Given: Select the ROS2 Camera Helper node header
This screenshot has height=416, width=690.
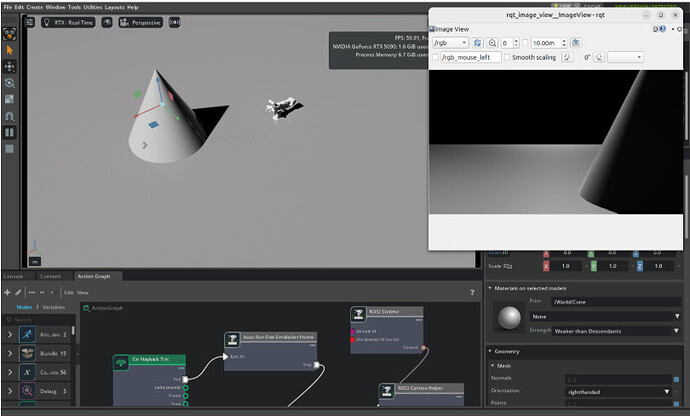Looking at the screenshot, I should [421, 388].
